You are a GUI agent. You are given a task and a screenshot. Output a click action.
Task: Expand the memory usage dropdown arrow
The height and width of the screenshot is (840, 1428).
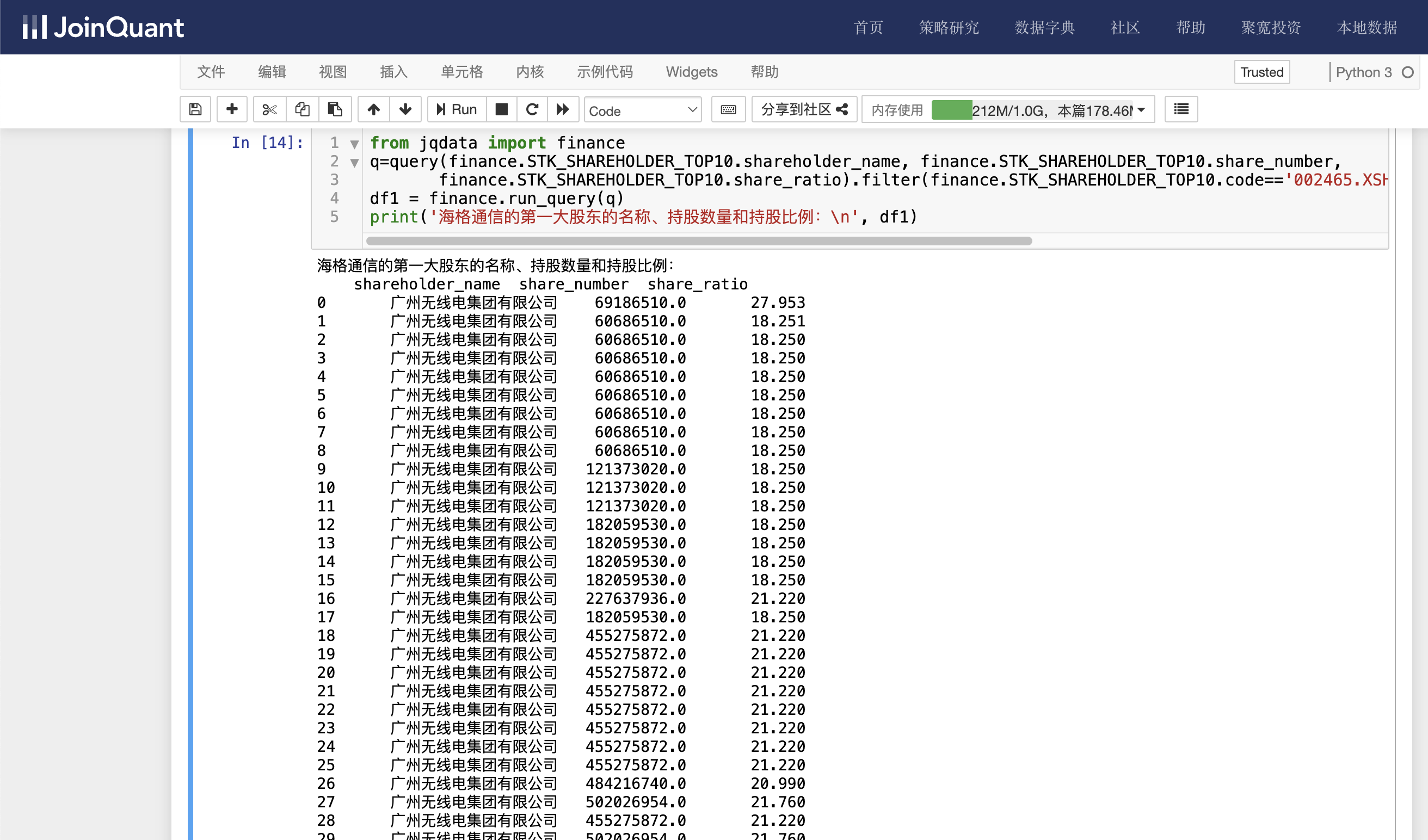pos(1141,110)
